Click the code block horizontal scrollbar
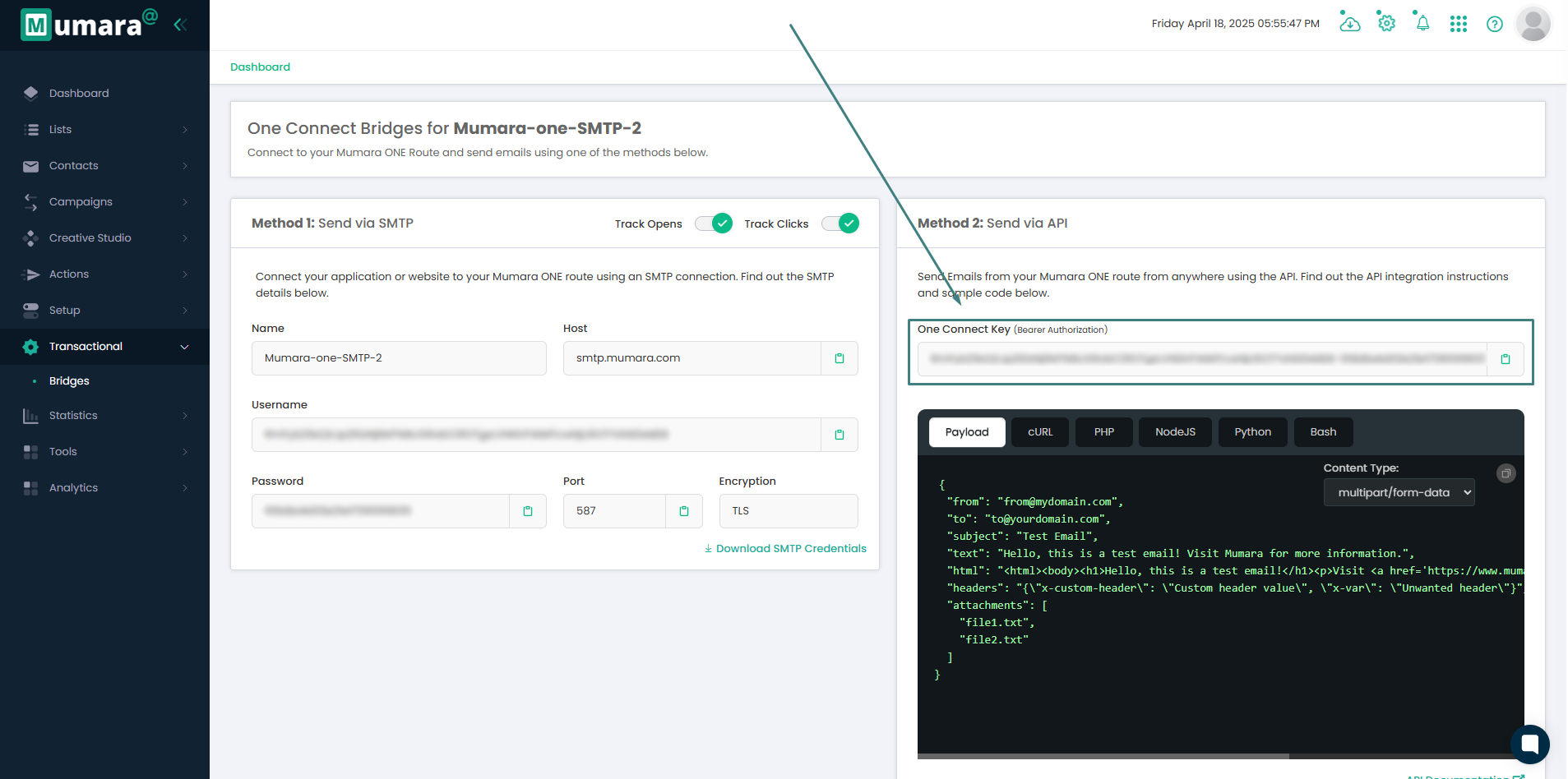 (1103, 757)
